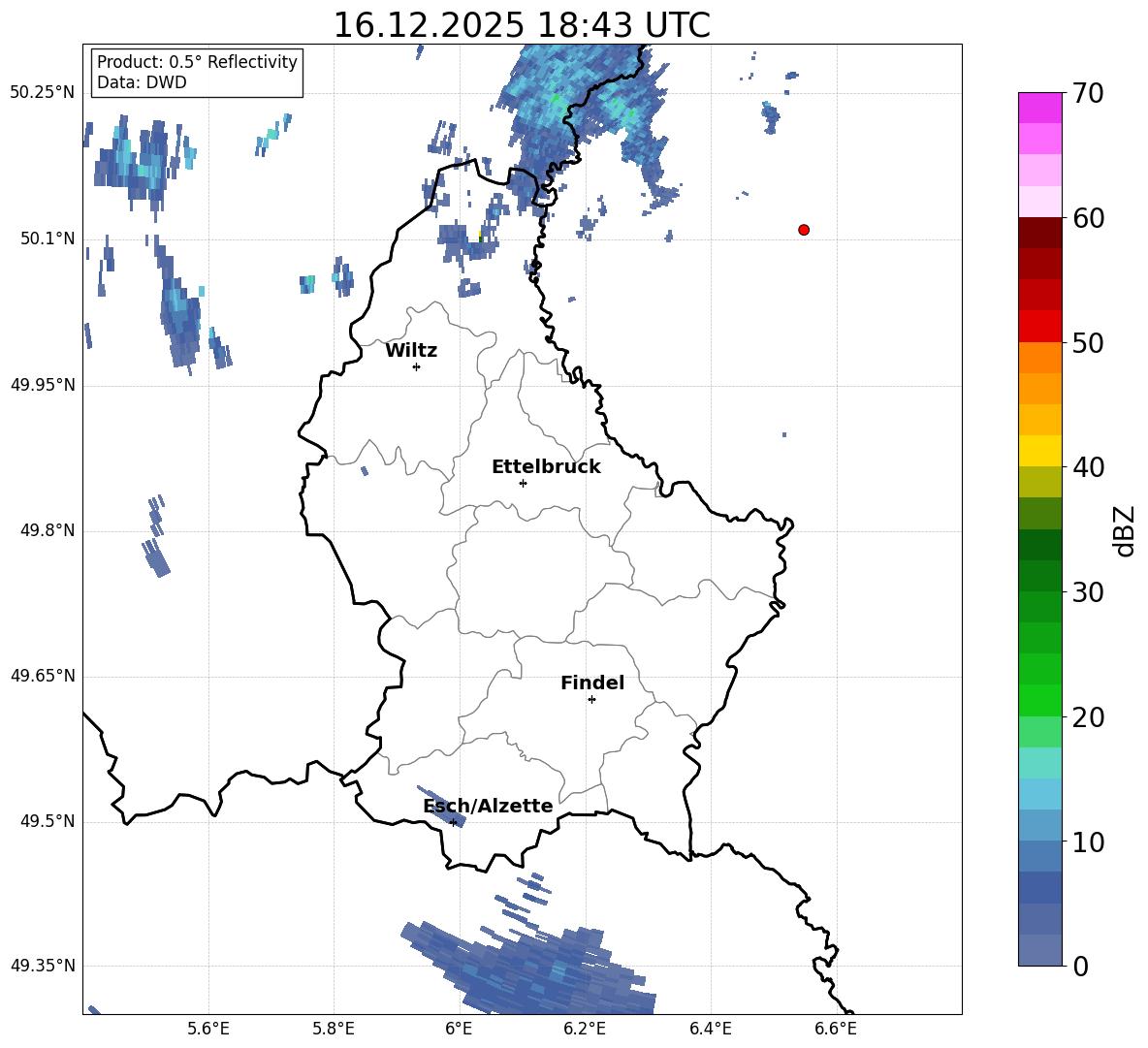
Task: Click the timestamp title 16.12.2025 18:43 UTC
Action: click(522, 25)
